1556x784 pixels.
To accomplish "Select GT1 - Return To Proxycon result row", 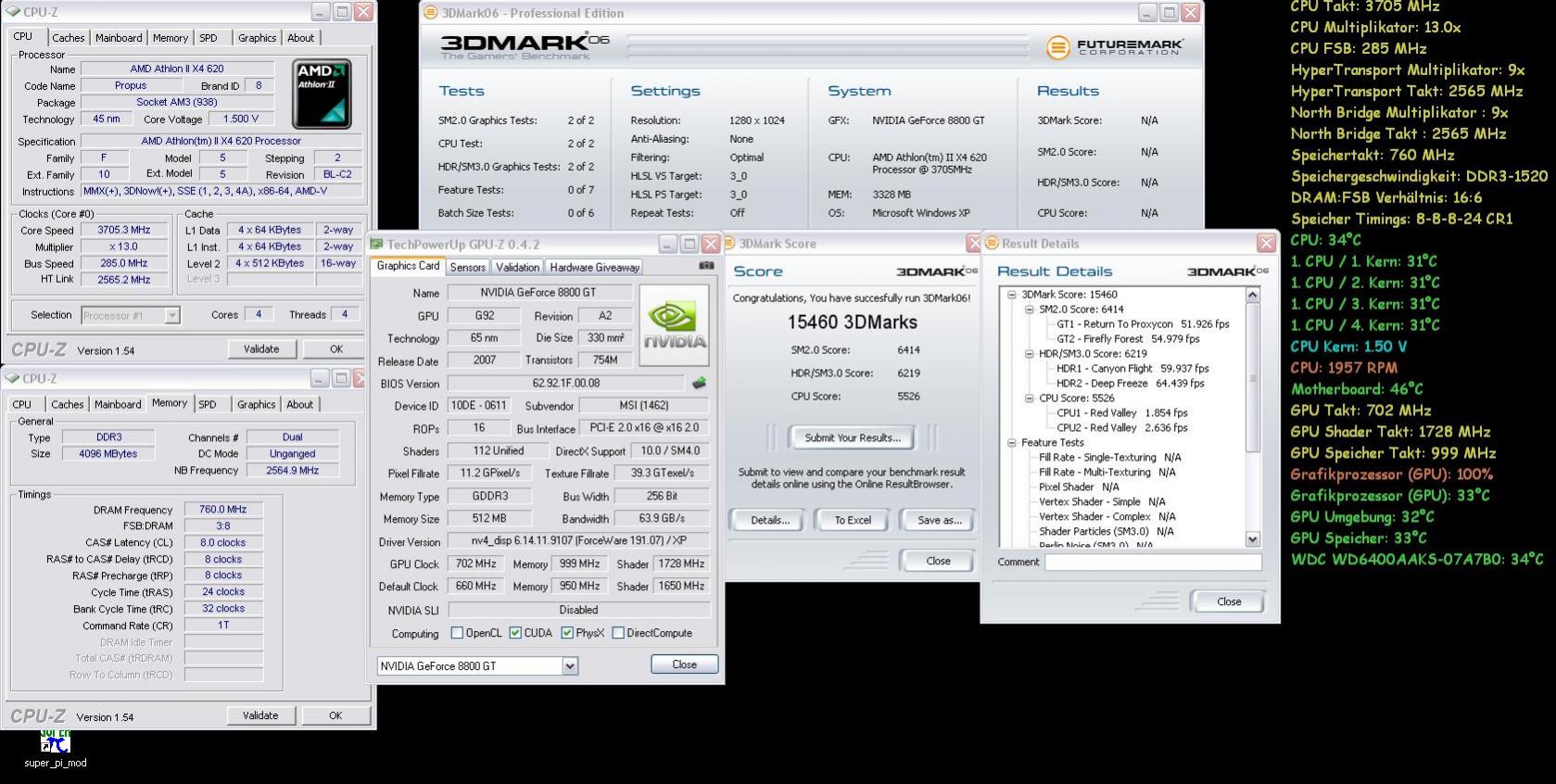I will pos(1143,324).
